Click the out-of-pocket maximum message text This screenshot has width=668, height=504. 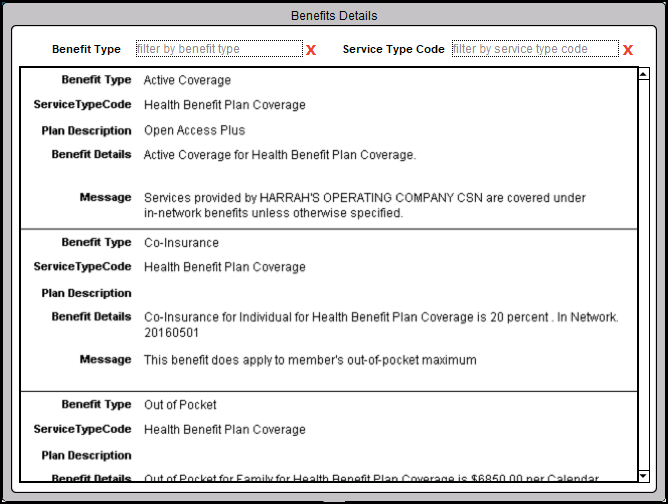[x=310, y=360]
